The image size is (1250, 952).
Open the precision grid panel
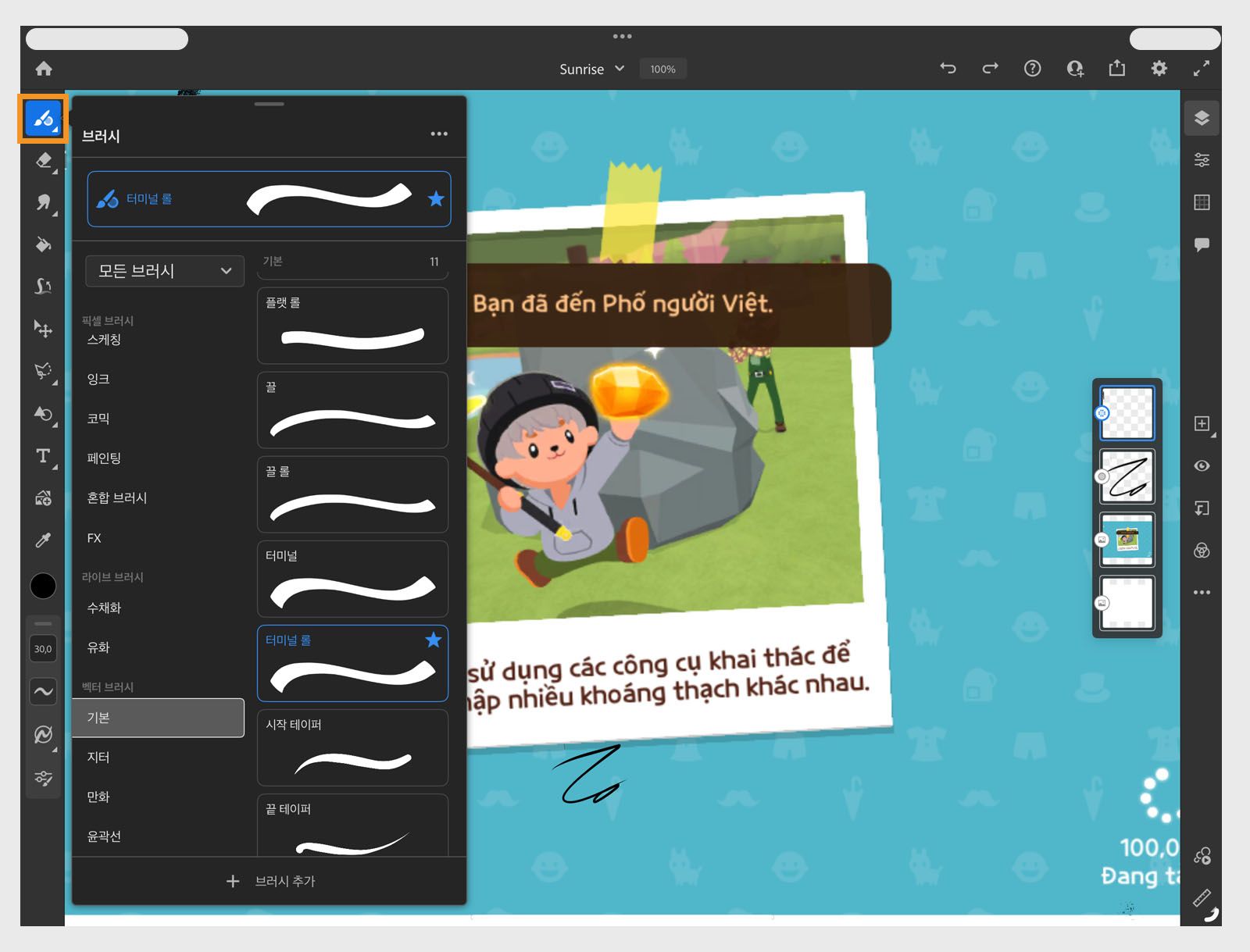pos(1202,202)
